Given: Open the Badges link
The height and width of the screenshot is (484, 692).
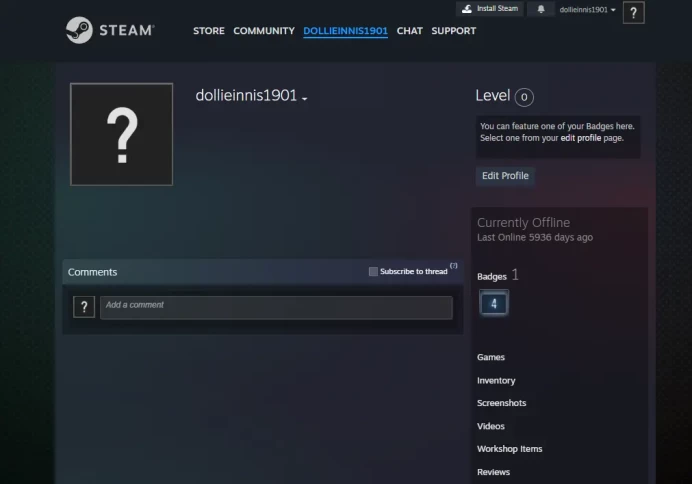Looking at the screenshot, I should click(492, 277).
